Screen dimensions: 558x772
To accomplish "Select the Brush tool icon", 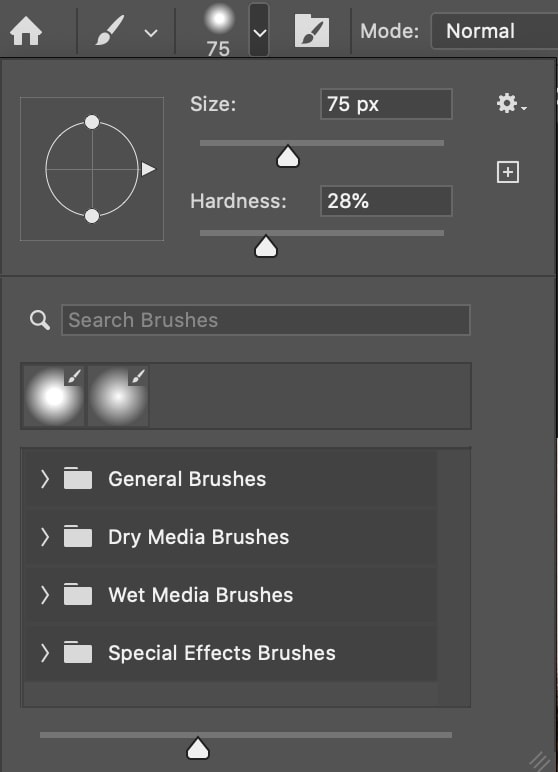I will (110, 31).
